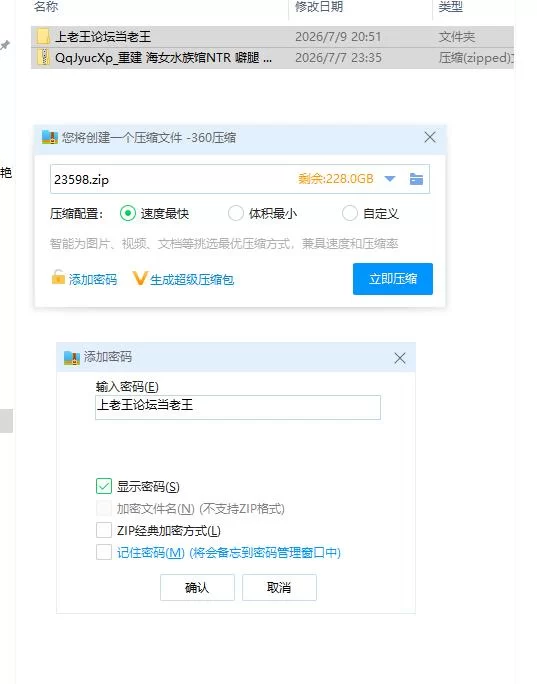The image size is (537, 684).
Task: Click the app icon in 添加密码 dialog title
Action: point(72,358)
